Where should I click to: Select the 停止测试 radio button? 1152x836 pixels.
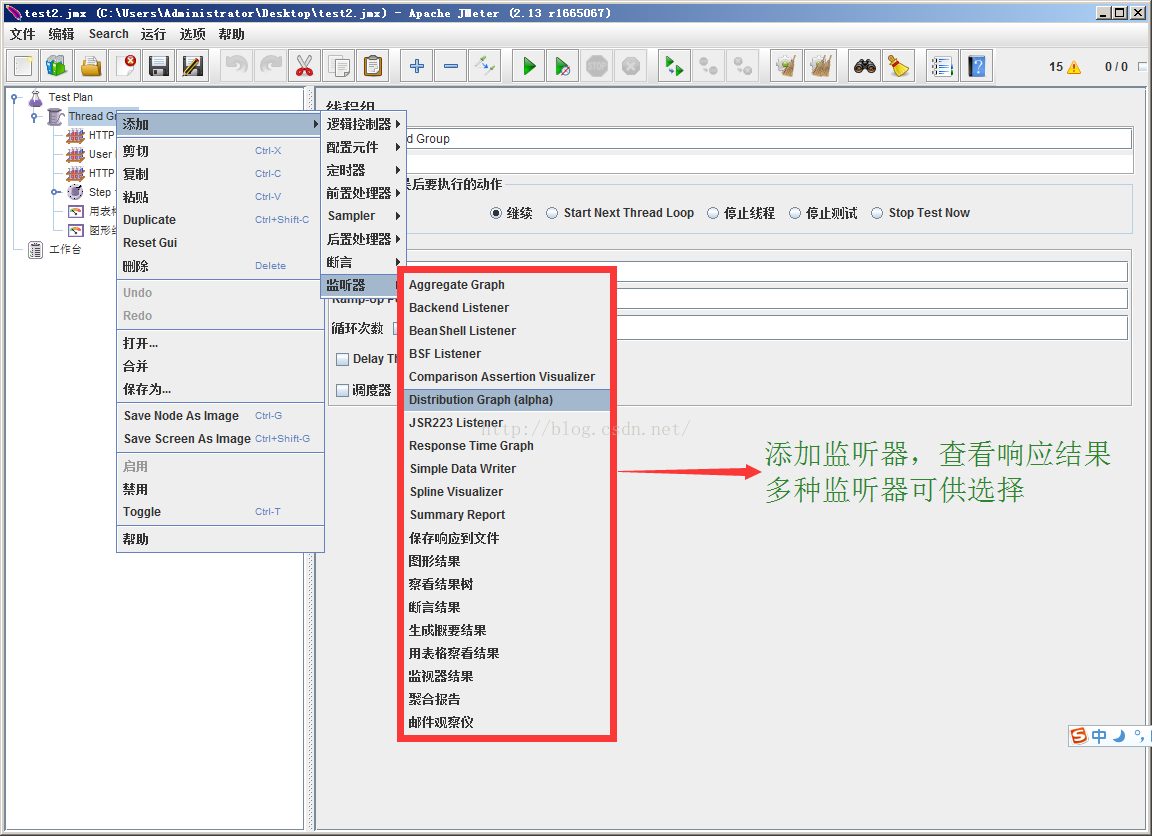[794, 213]
